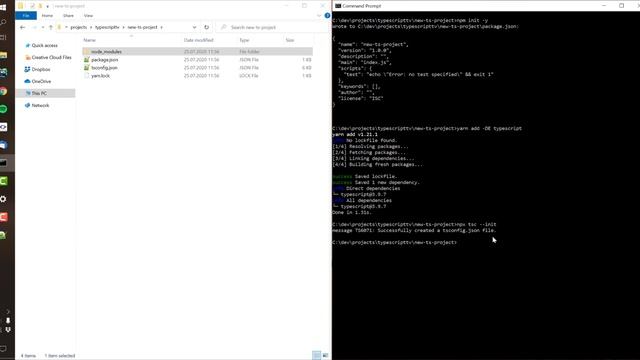640x360 pixels.
Task: Open the Share ribbon tab
Action: (x=68, y=16)
